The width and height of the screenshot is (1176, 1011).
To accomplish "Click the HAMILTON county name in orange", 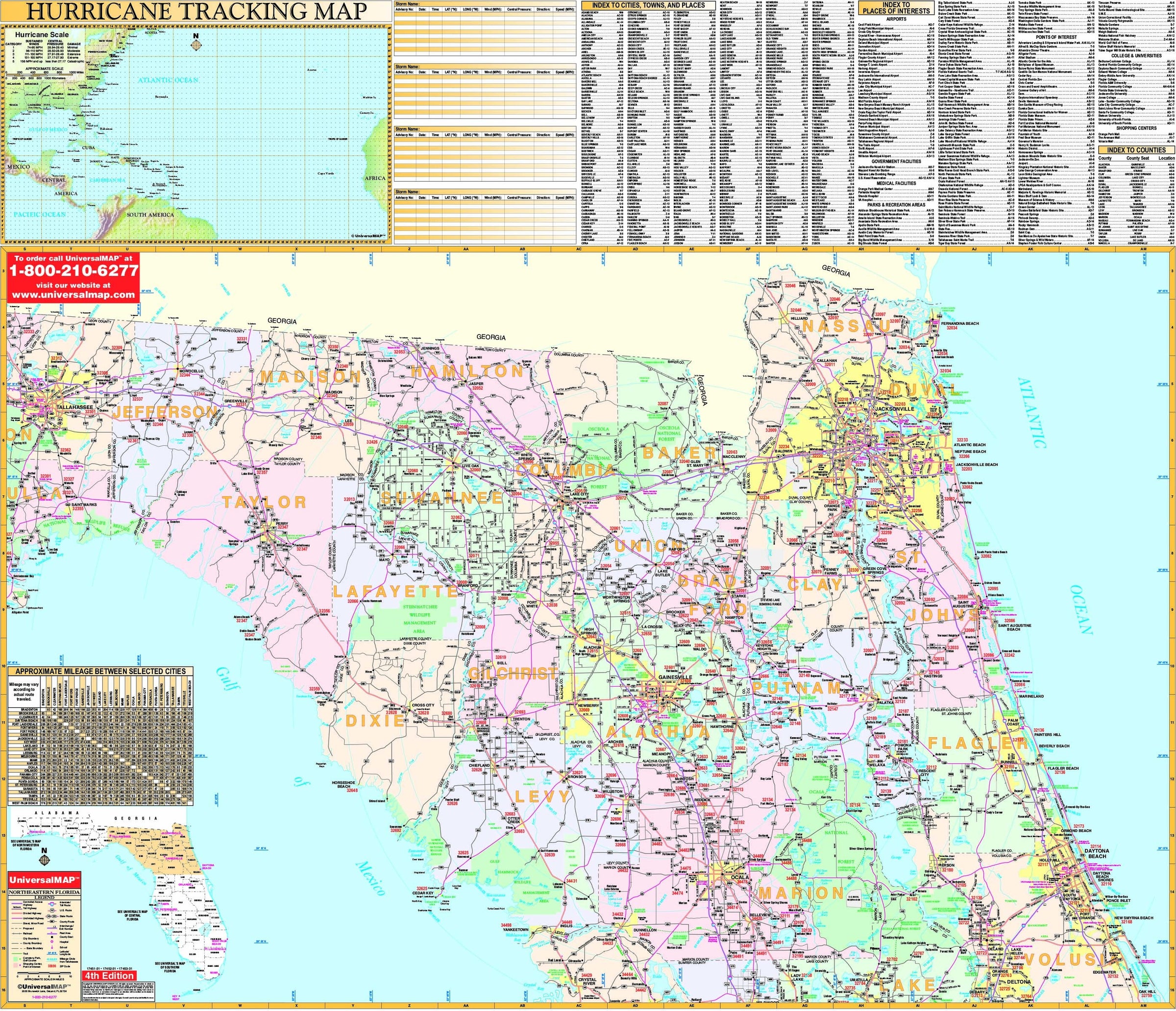I will coord(466,372).
